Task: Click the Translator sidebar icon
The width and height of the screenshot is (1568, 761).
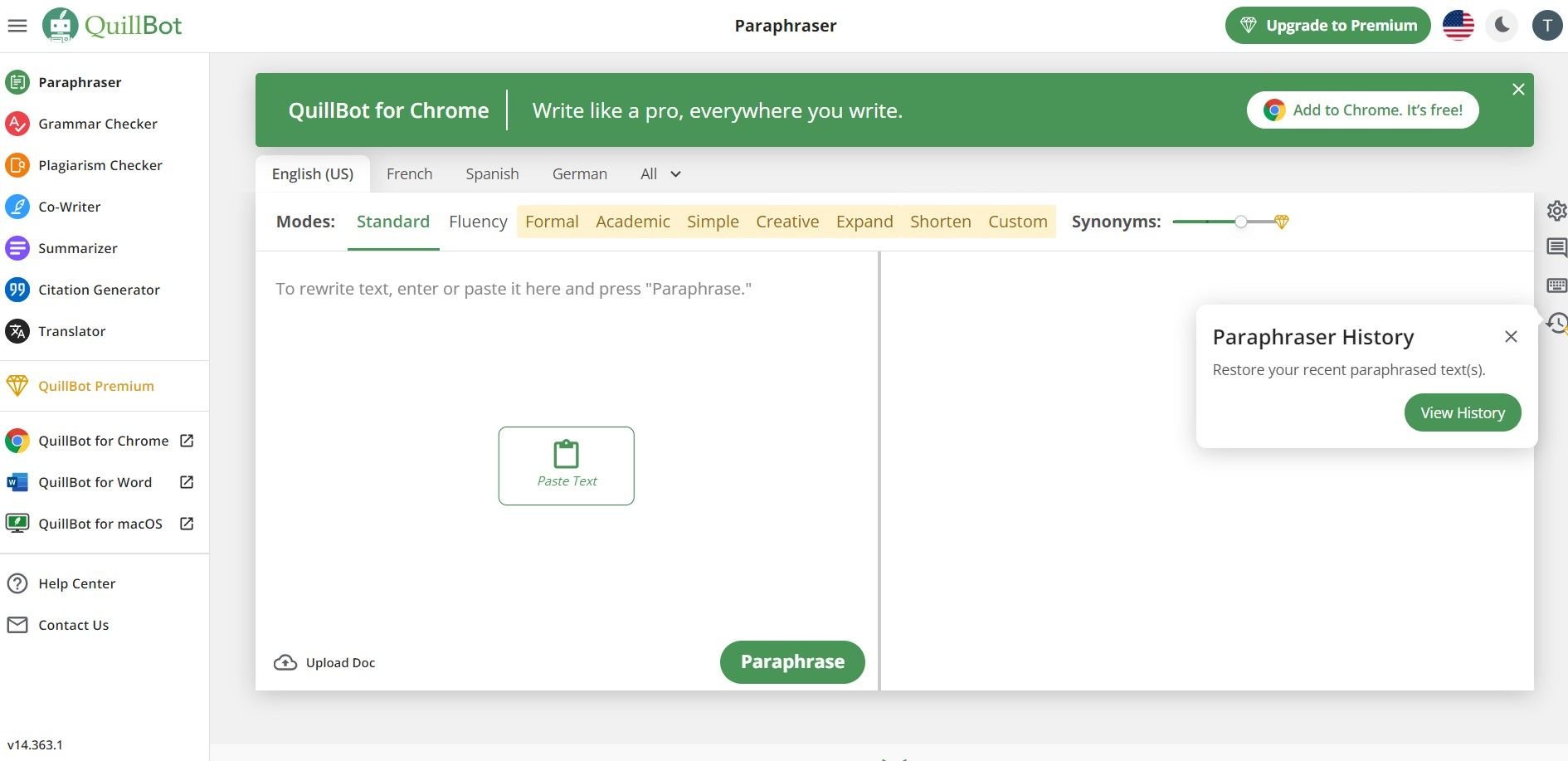Action: click(x=17, y=331)
